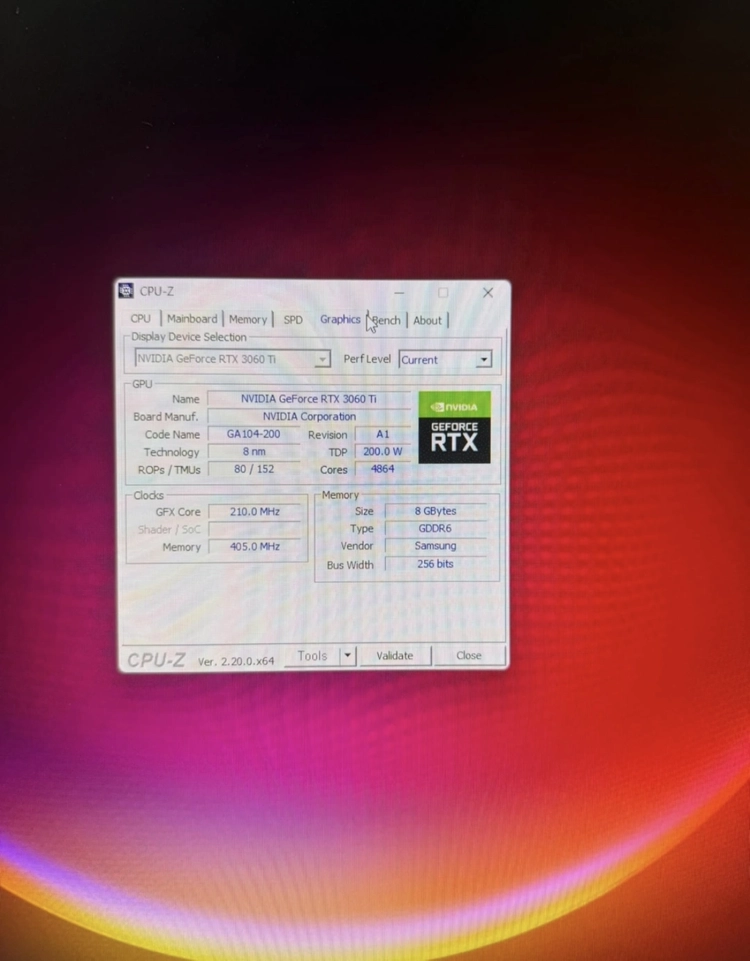The width and height of the screenshot is (750, 961).
Task: Click the Revision A1 value
Action: (382, 435)
